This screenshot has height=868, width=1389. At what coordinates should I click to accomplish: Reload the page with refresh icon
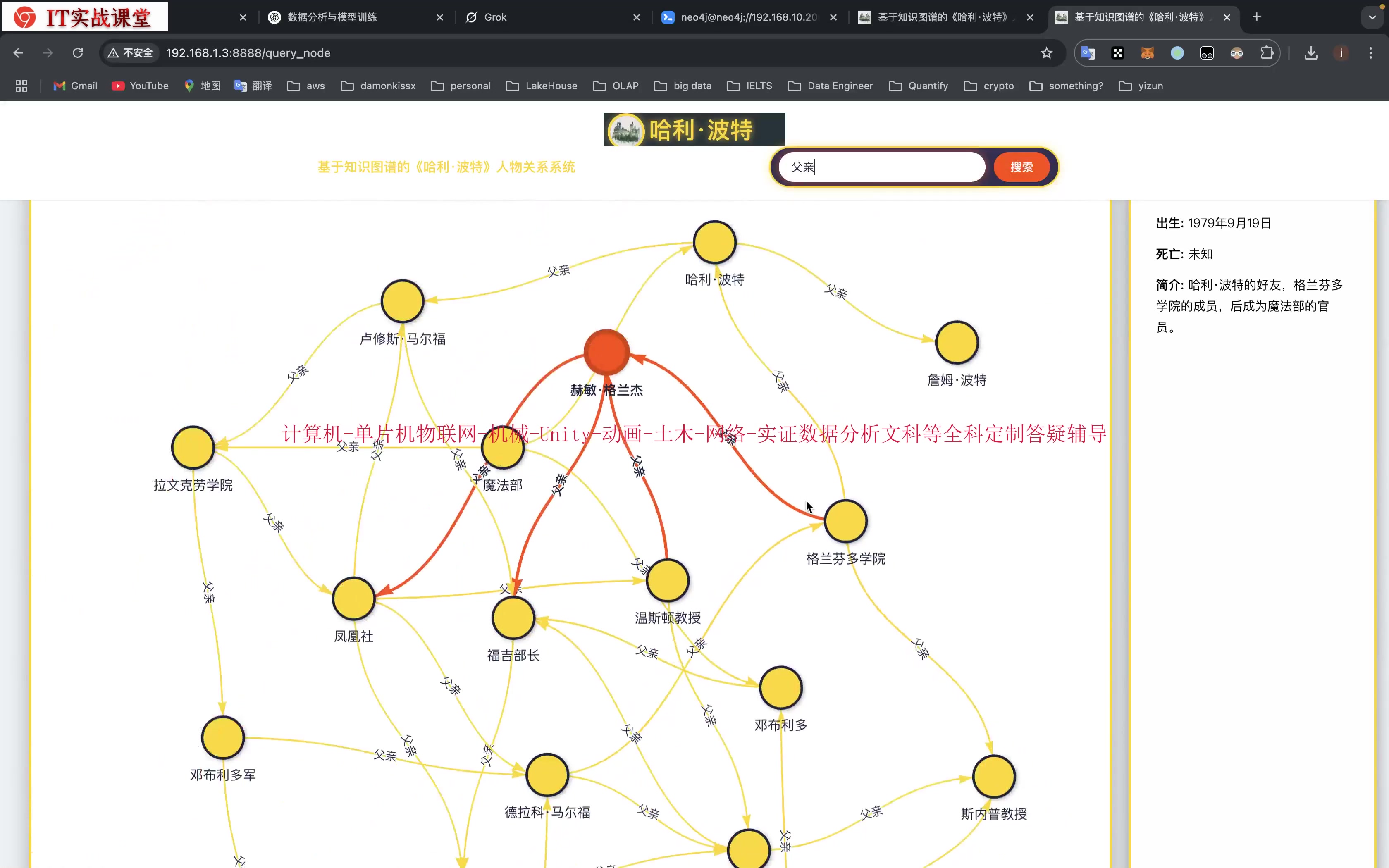pyautogui.click(x=77, y=53)
